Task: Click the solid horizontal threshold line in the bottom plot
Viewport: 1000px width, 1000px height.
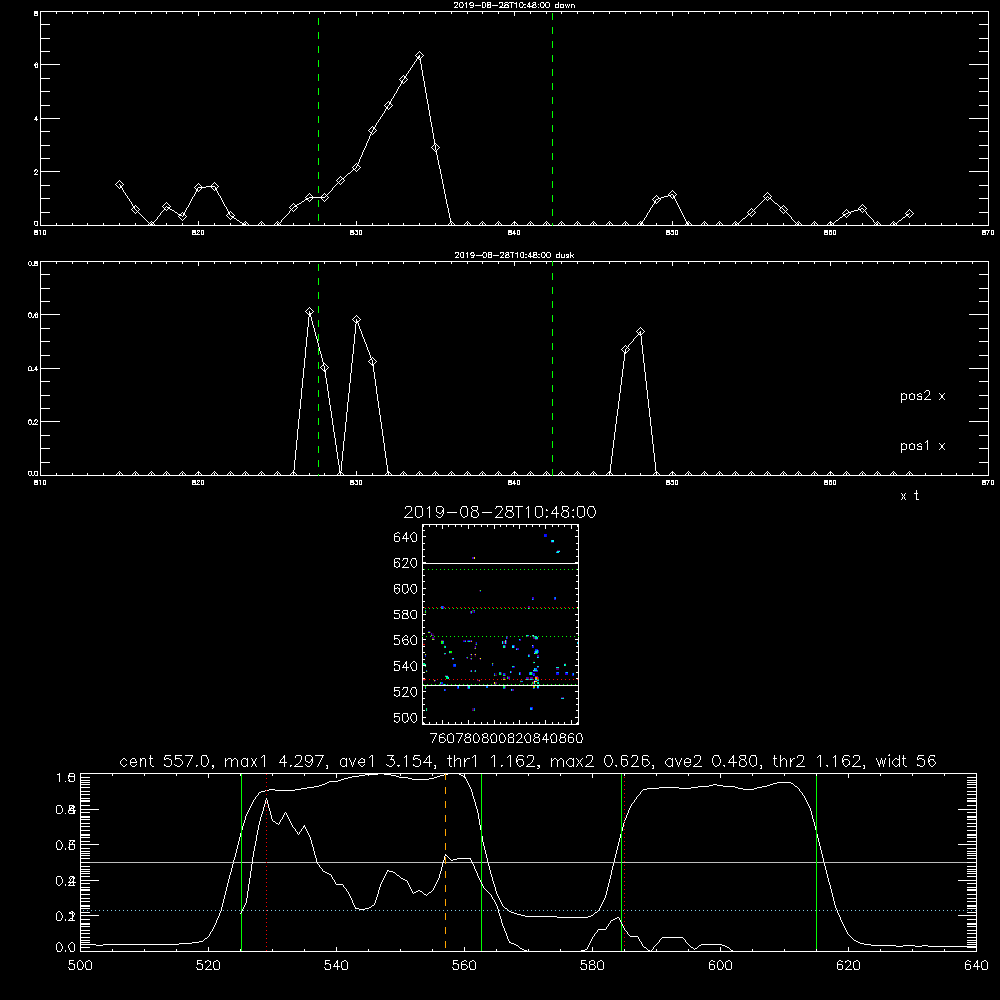Action: coord(528,862)
